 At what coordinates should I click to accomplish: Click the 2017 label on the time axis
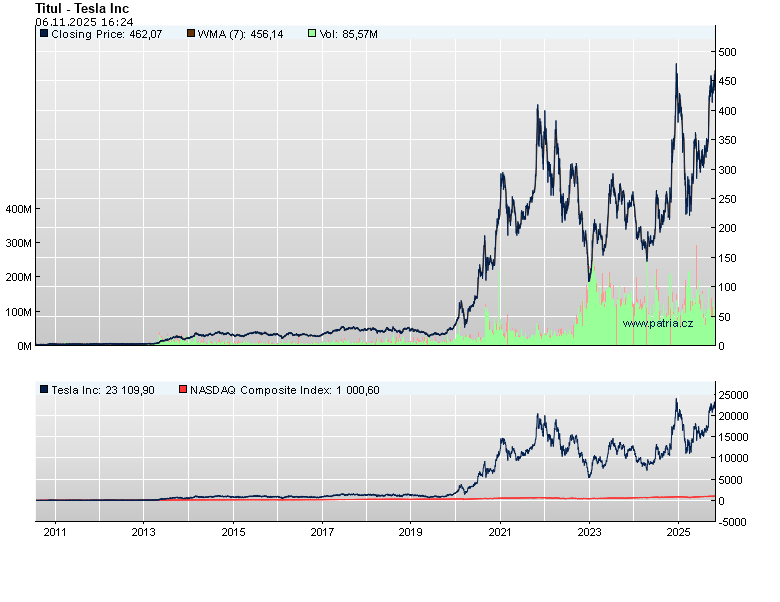[x=322, y=531]
